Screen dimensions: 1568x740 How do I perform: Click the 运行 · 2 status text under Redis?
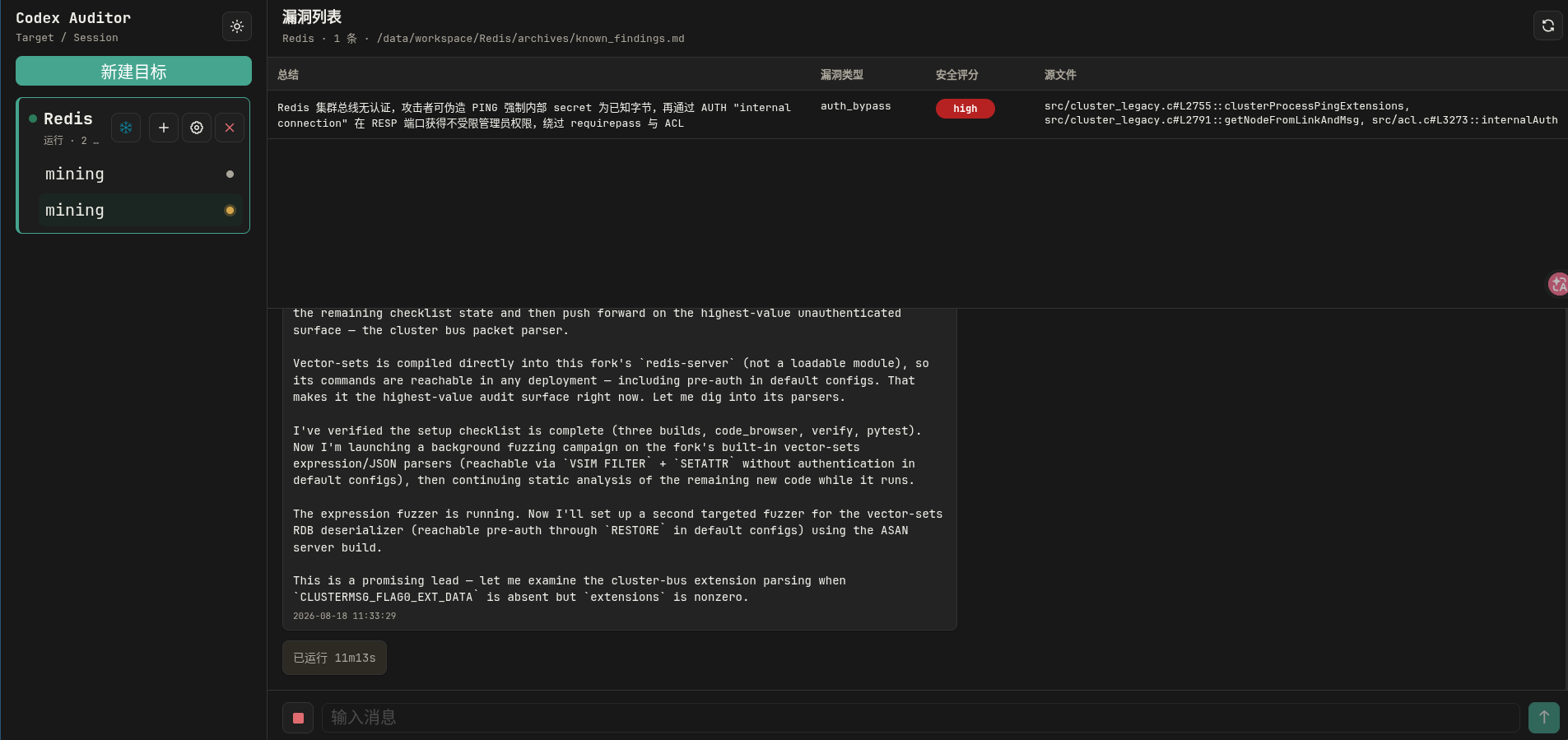[x=71, y=141]
